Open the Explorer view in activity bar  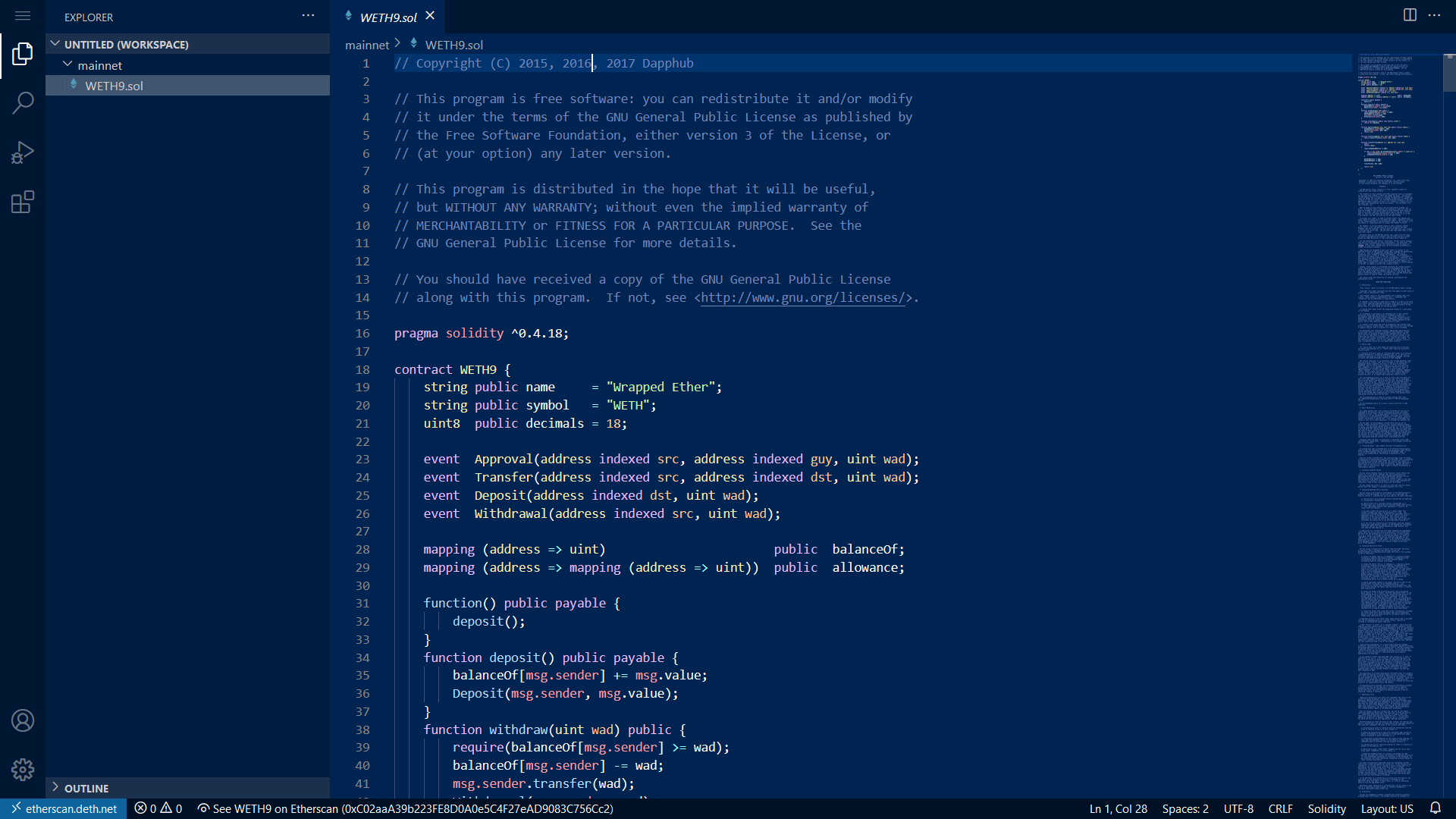click(23, 54)
